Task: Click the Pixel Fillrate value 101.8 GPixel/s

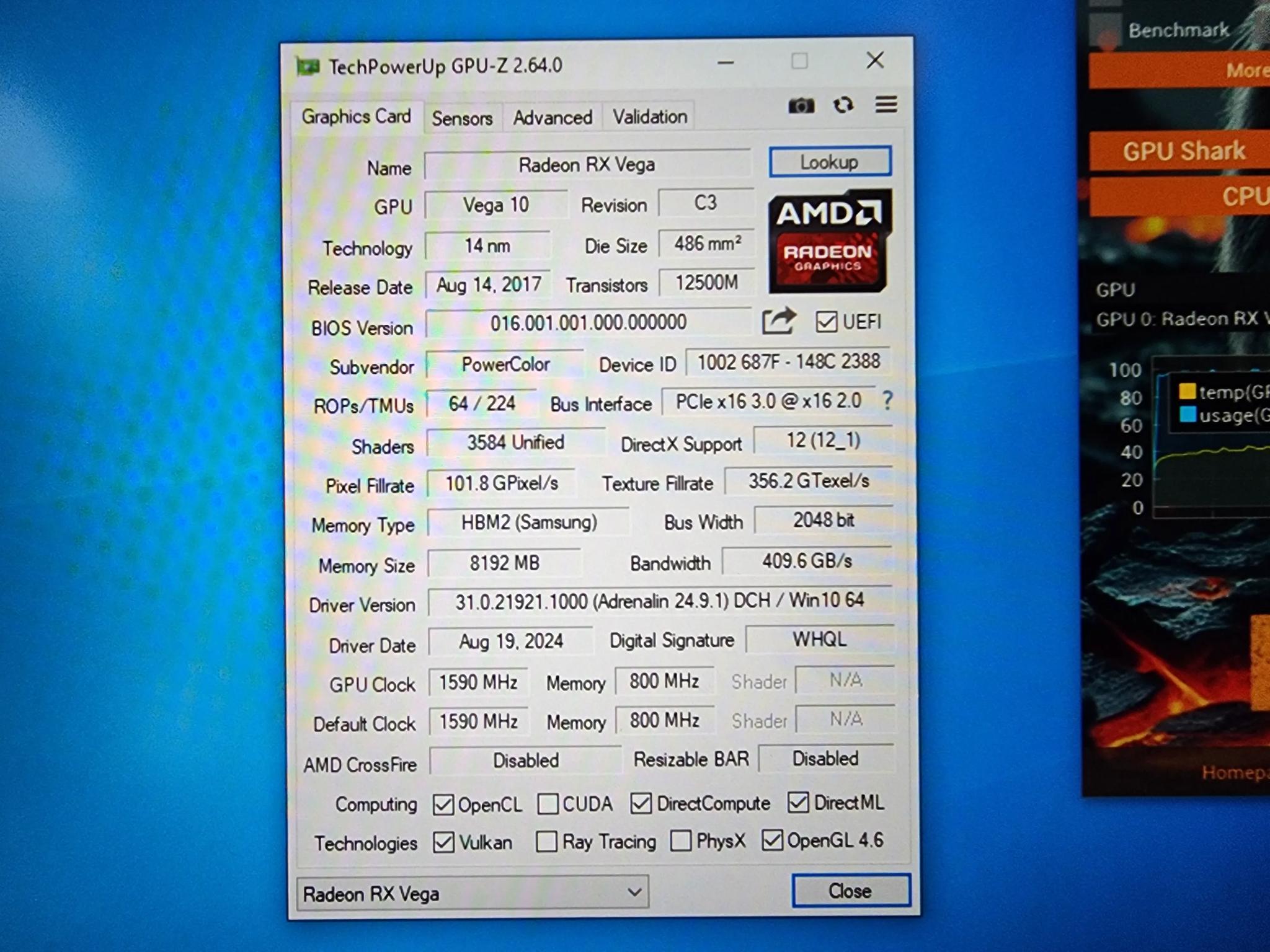Action: pyautogui.click(x=502, y=483)
